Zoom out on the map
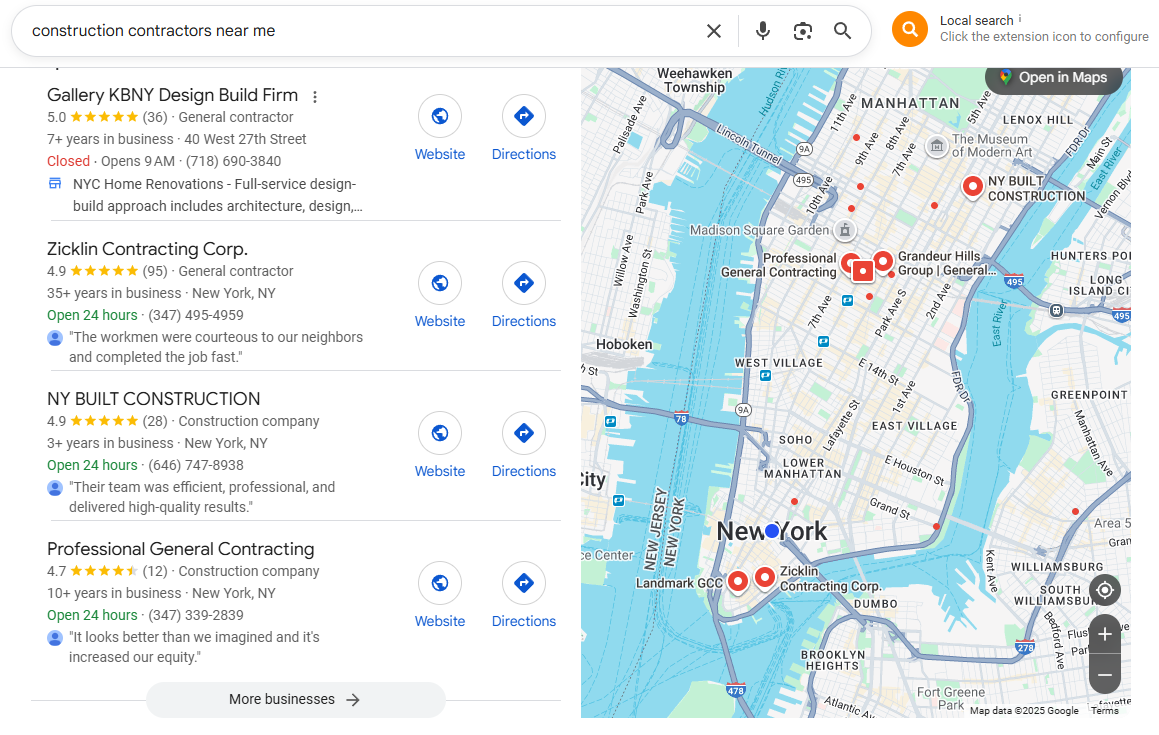The height and width of the screenshot is (735, 1159). pos(1104,675)
